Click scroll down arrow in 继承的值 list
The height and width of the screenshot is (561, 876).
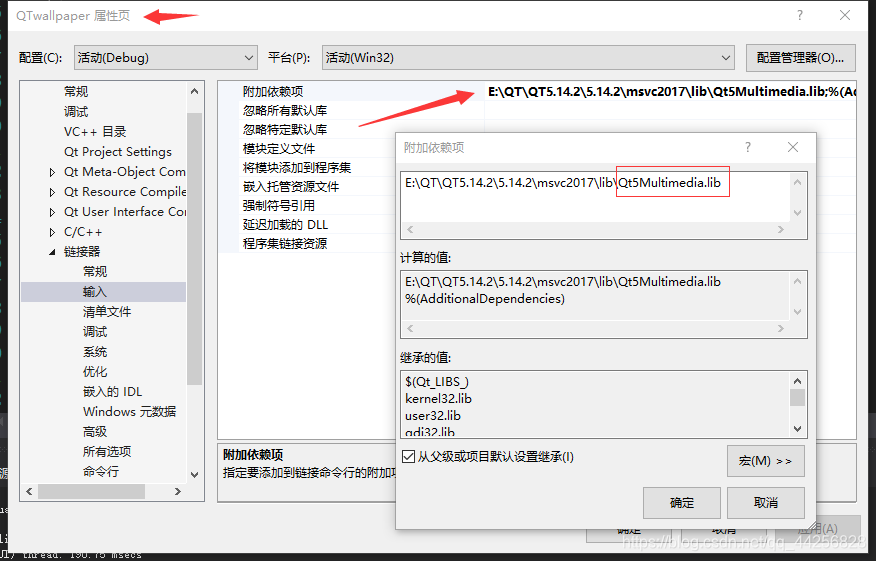coord(797,429)
